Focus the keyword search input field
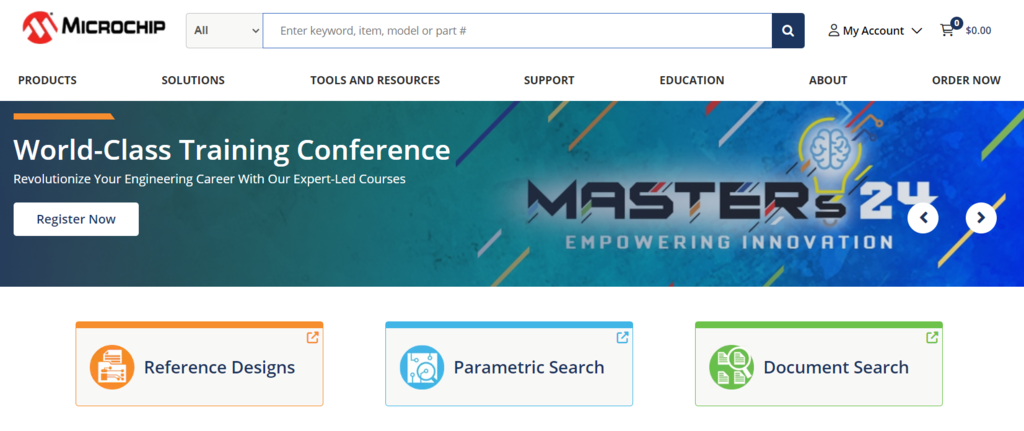 coord(517,31)
